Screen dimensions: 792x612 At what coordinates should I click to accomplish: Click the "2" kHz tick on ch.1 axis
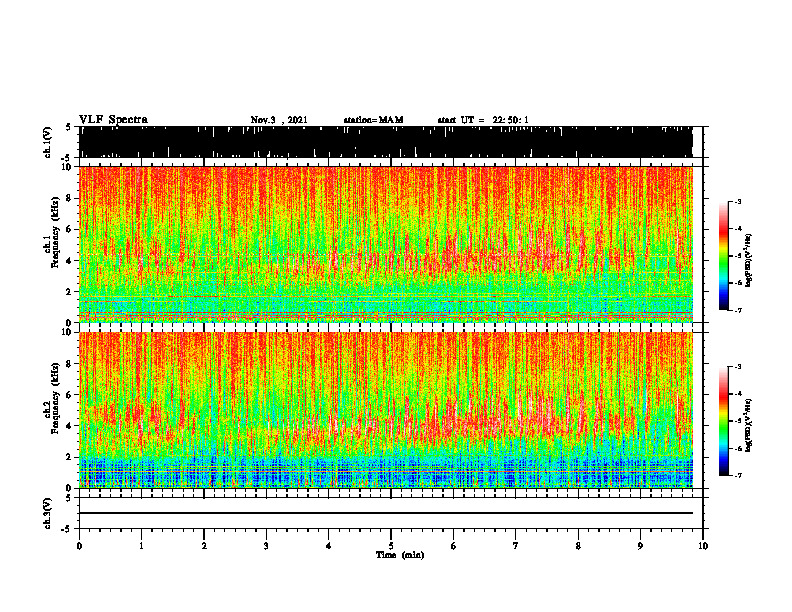[70, 292]
